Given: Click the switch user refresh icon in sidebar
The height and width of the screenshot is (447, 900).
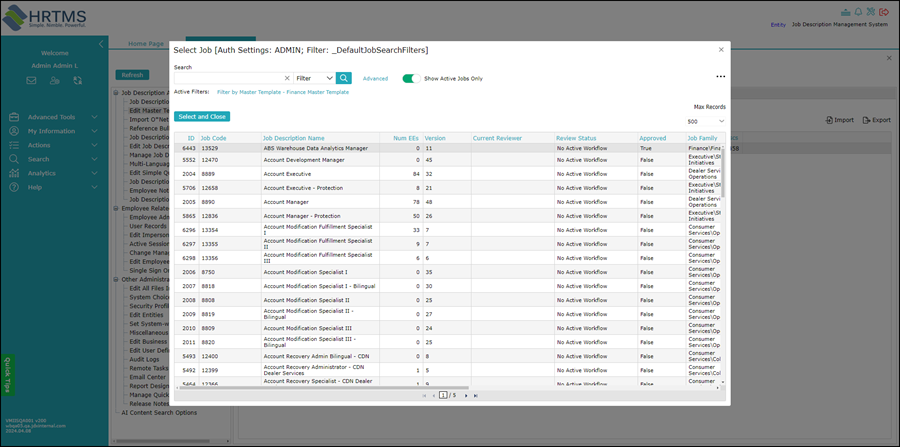Looking at the screenshot, I should [77, 81].
